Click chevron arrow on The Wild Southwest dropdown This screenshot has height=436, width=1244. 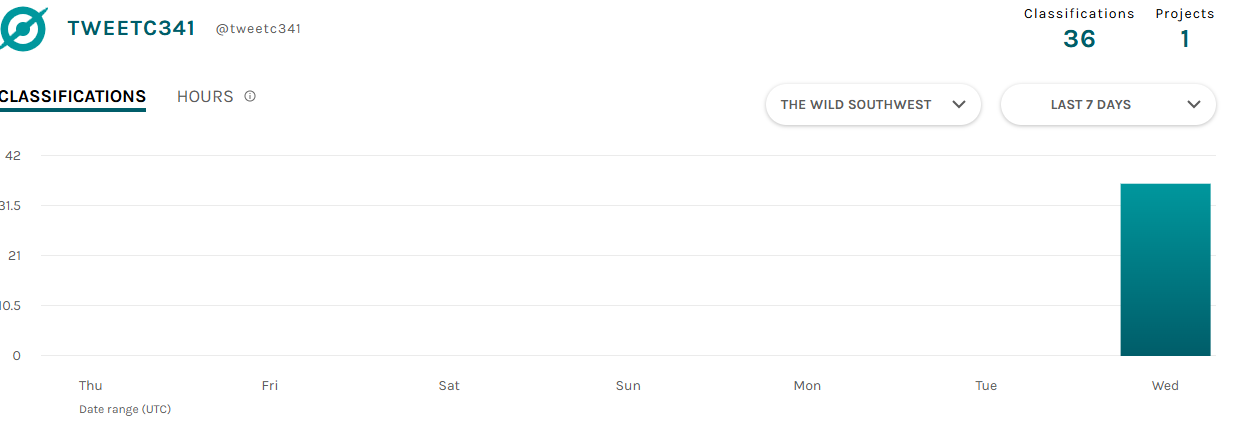tap(959, 104)
